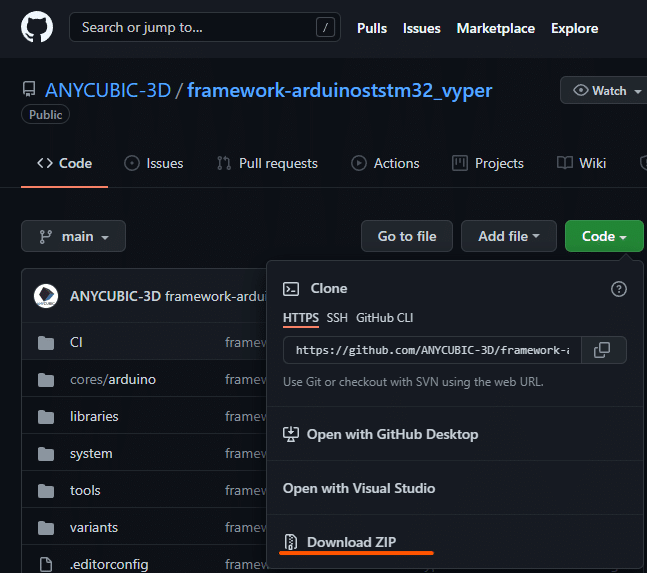The width and height of the screenshot is (647, 573).
Task: Click the clone URL text field
Action: 432,350
